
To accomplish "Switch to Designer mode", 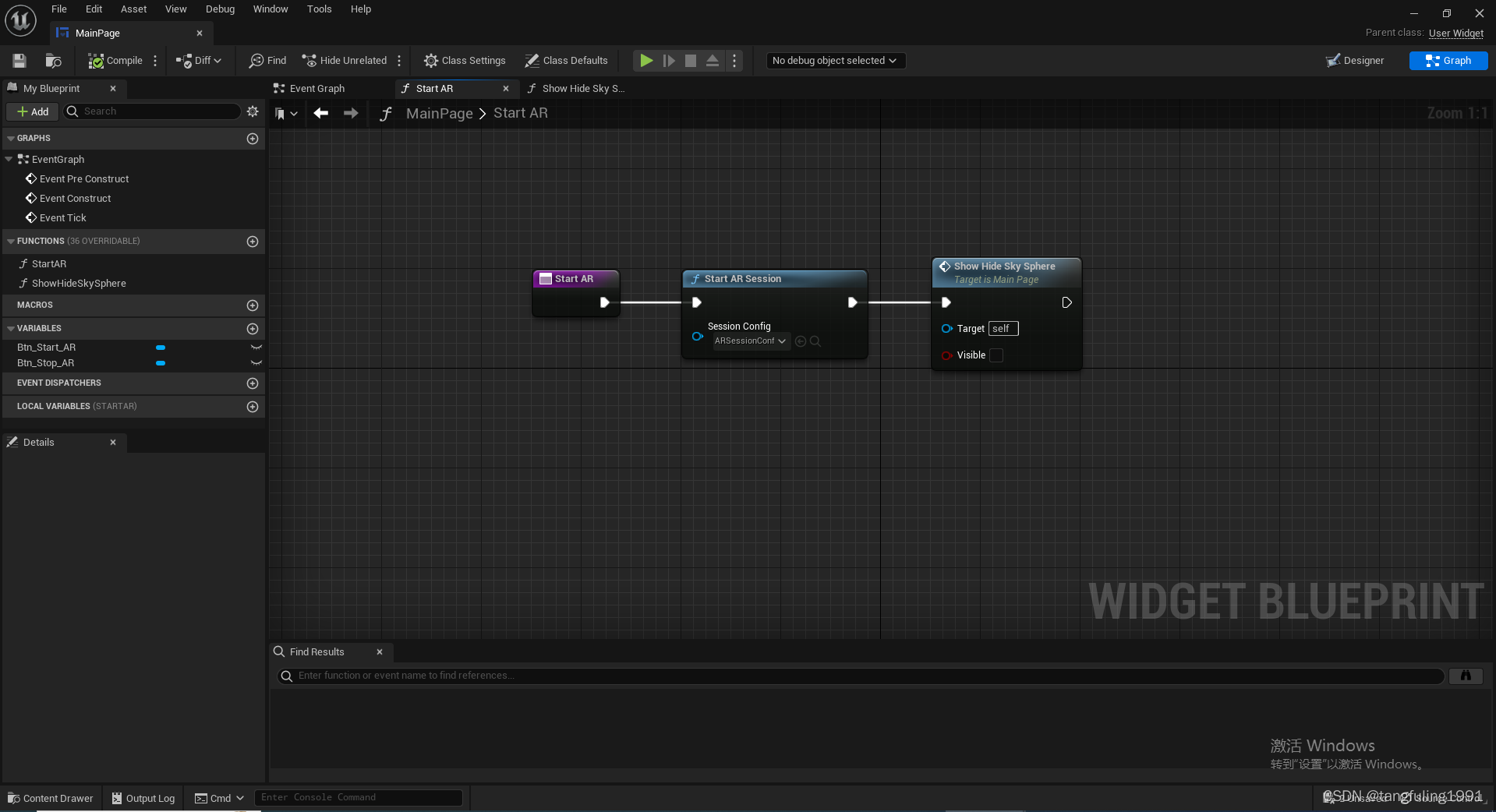I will [x=1355, y=61].
